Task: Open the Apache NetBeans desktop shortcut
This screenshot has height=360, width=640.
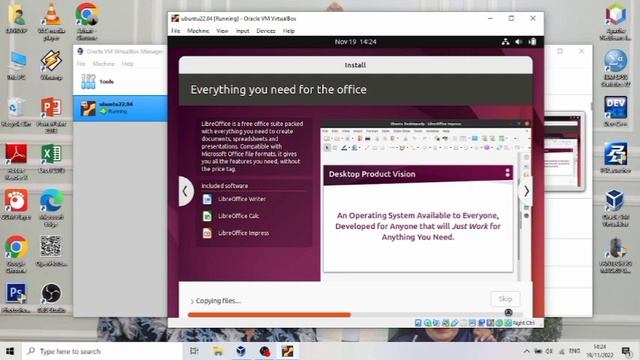Action: click(616, 21)
